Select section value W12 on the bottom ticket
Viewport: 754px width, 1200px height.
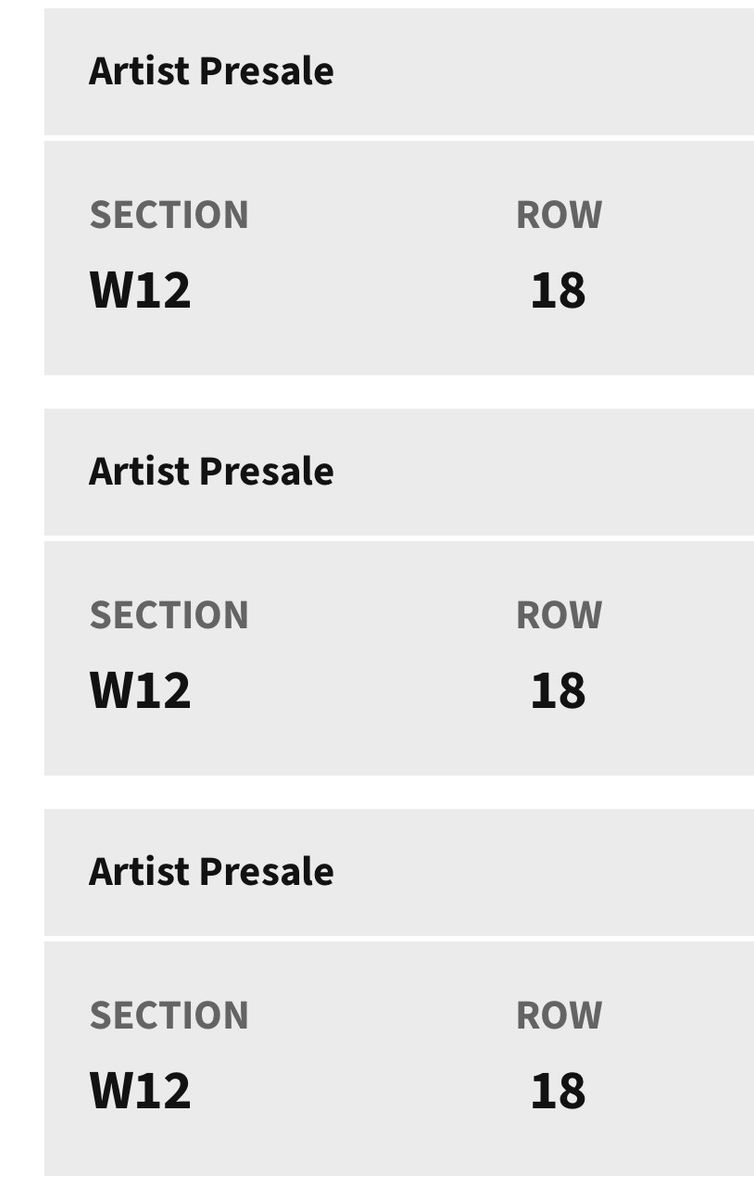(140, 1090)
